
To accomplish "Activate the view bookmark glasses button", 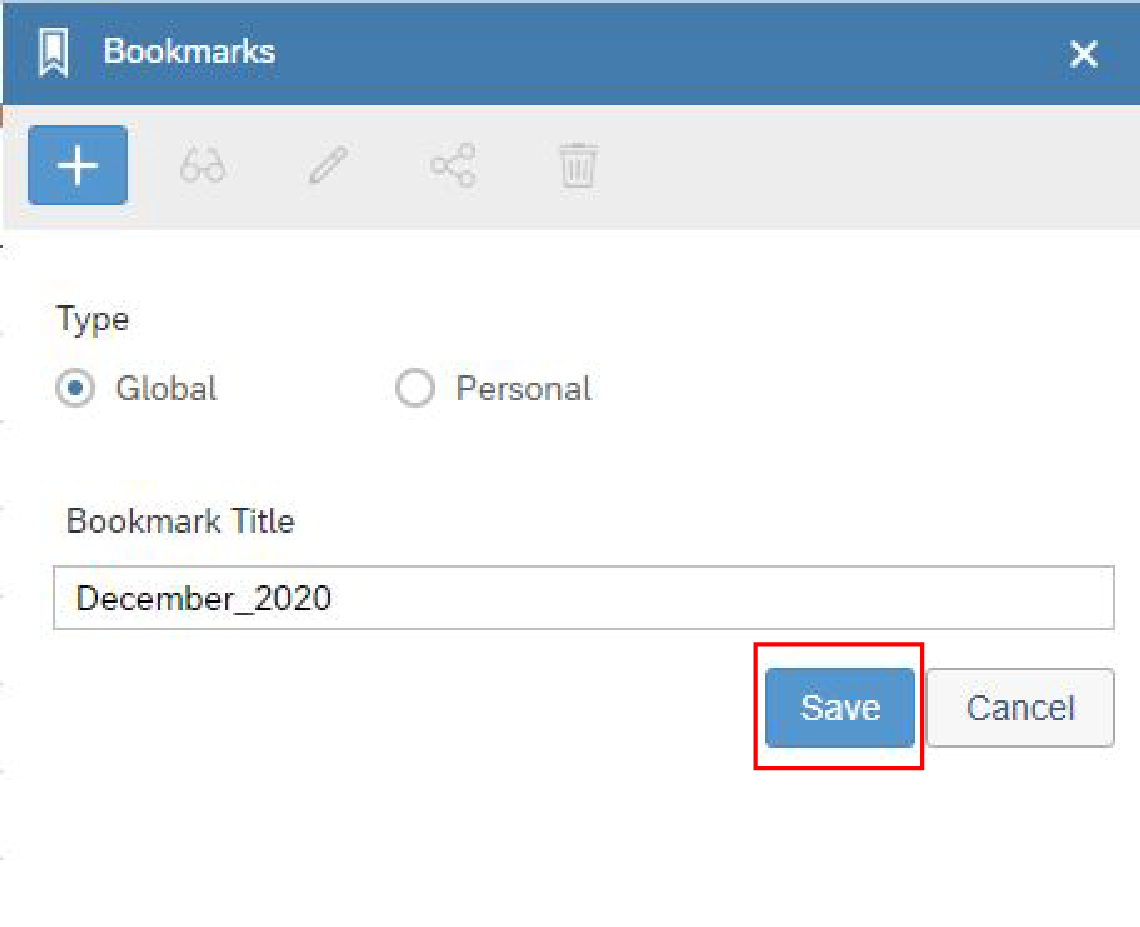I will click(x=201, y=165).
